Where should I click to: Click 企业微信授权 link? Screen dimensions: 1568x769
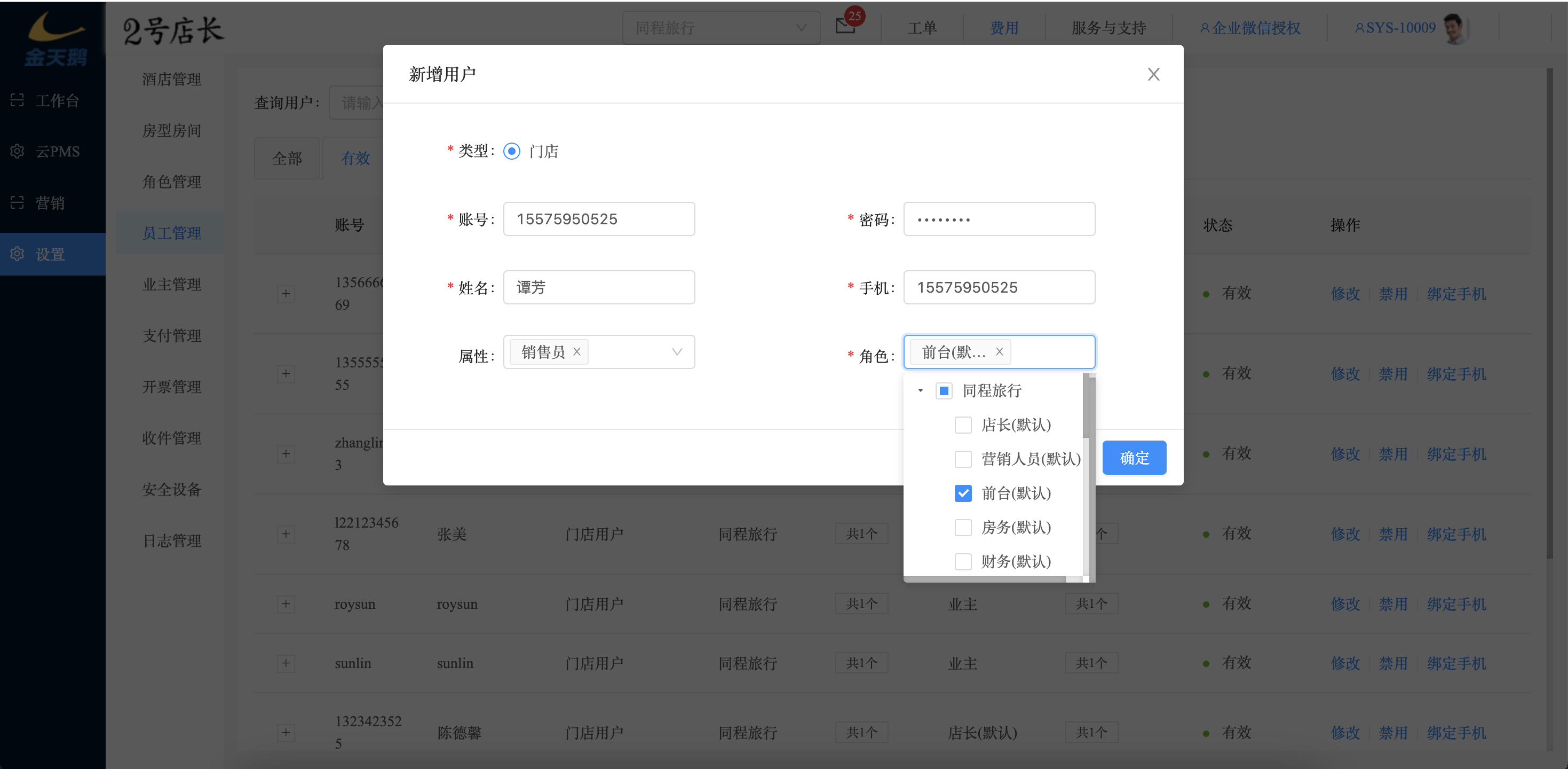coord(1250,28)
